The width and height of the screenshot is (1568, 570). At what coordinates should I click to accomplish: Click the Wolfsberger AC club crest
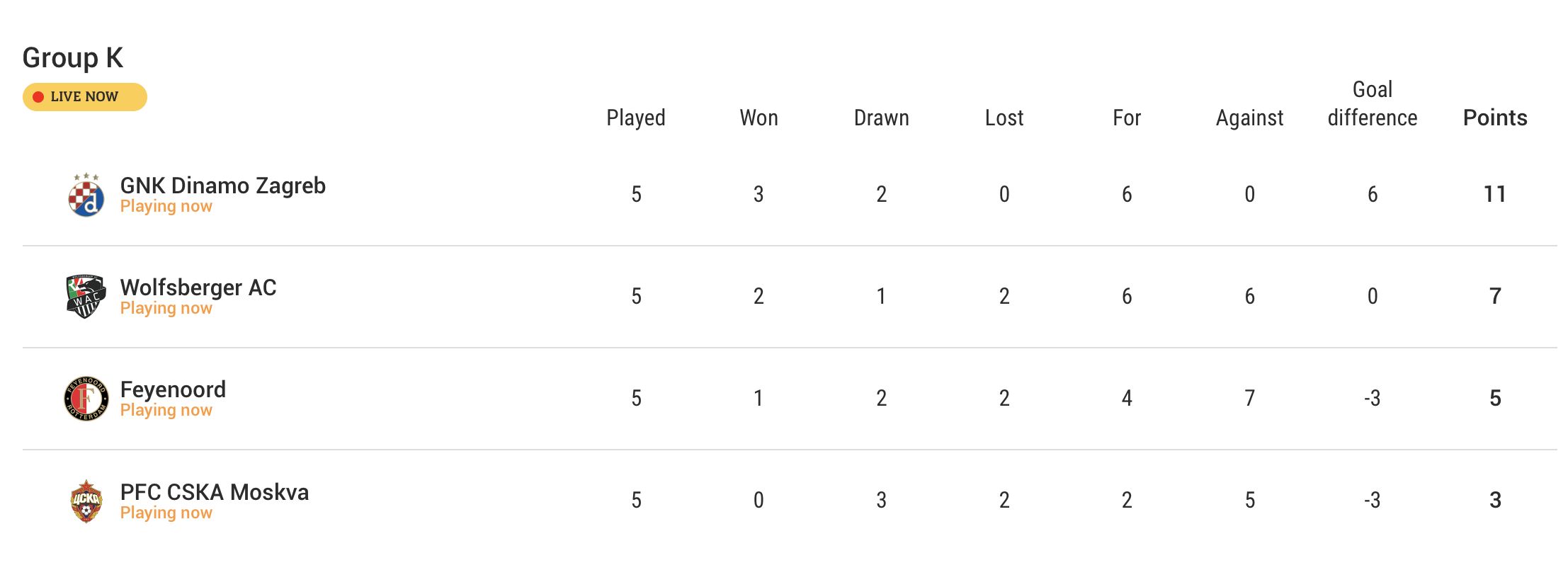click(x=86, y=297)
